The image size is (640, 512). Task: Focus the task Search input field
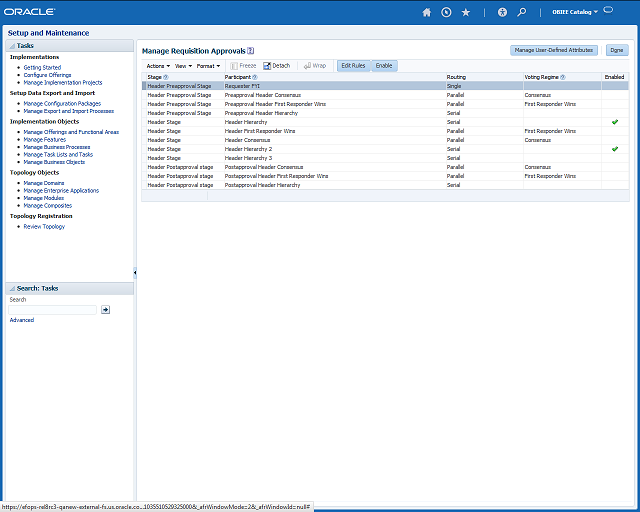coord(52,310)
